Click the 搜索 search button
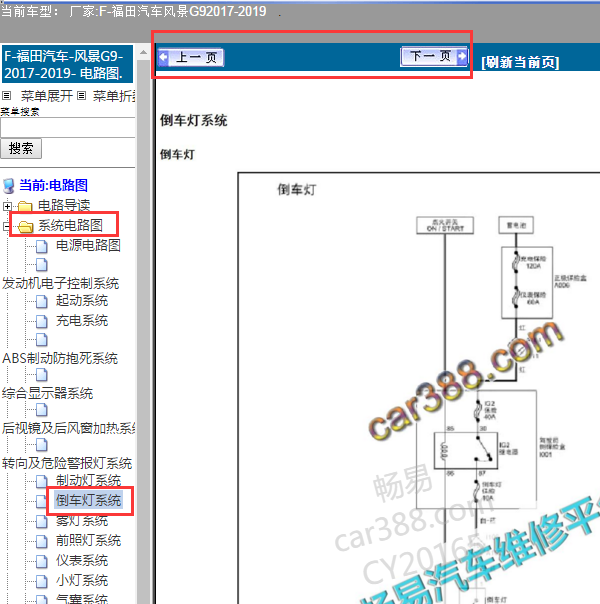 pyautogui.click(x=21, y=148)
